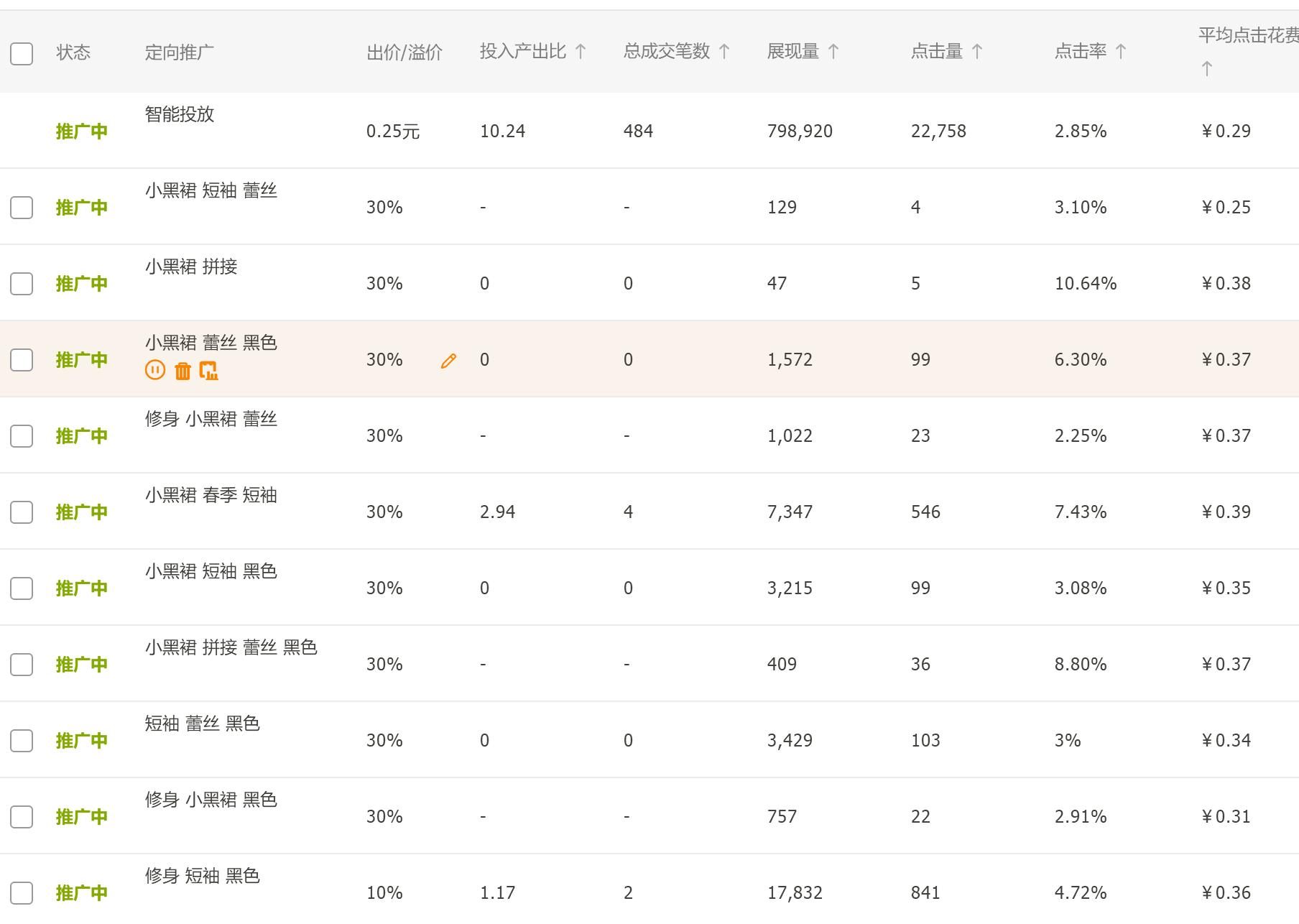Click the 出价/溢价 column header

(405, 52)
